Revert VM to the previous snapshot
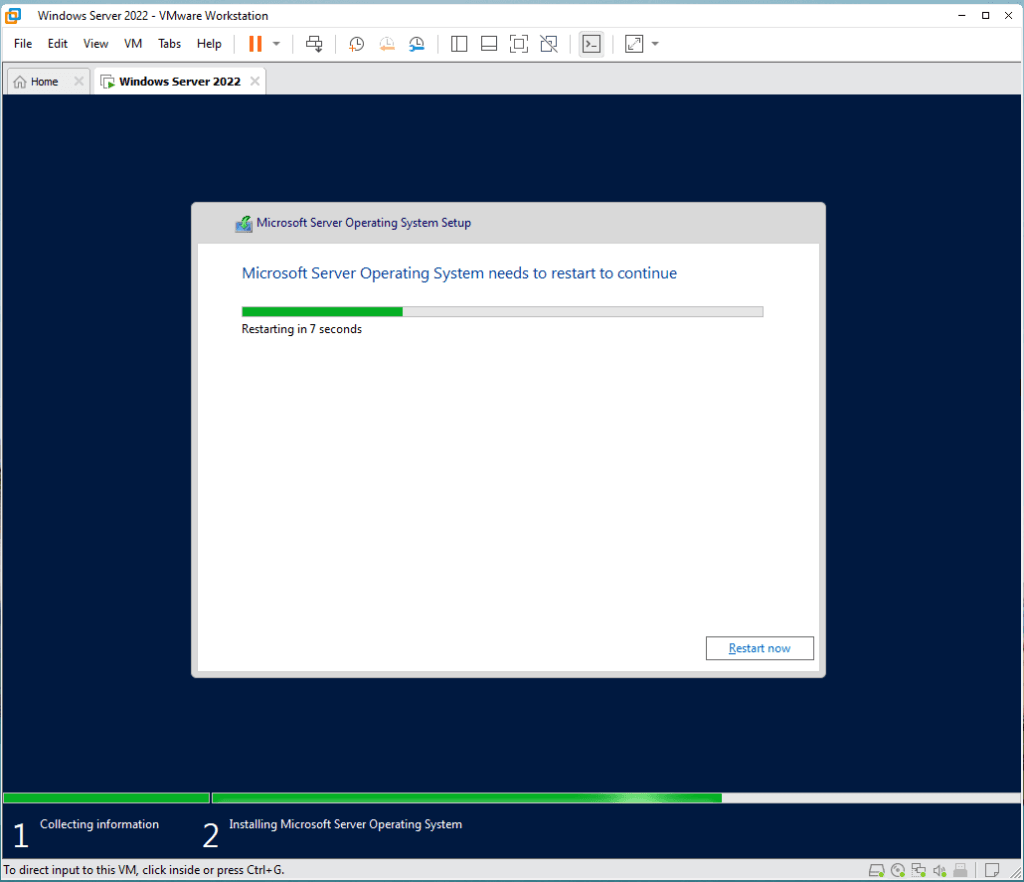The height and width of the screenshot is (882, 1024). 387,44
